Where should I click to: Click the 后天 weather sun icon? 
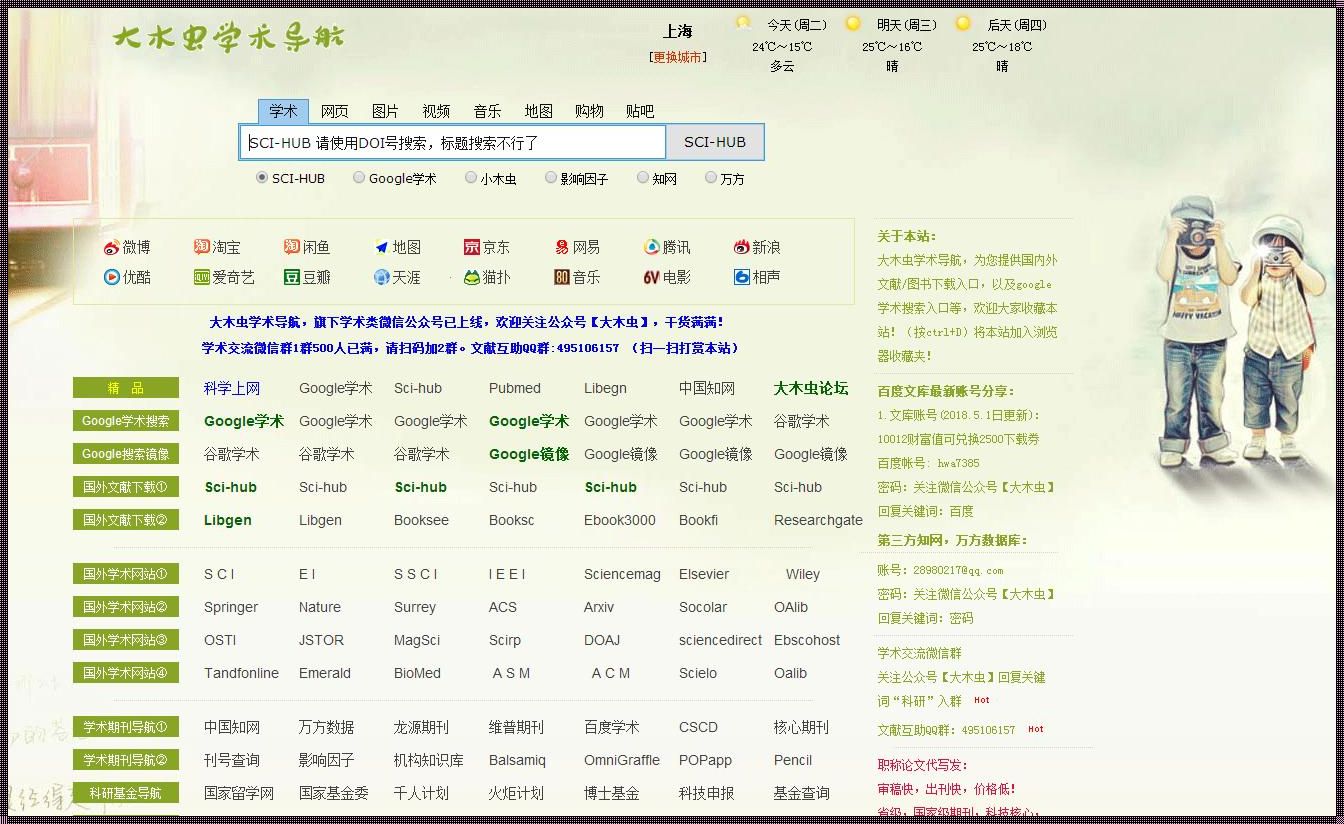point(963,23)
